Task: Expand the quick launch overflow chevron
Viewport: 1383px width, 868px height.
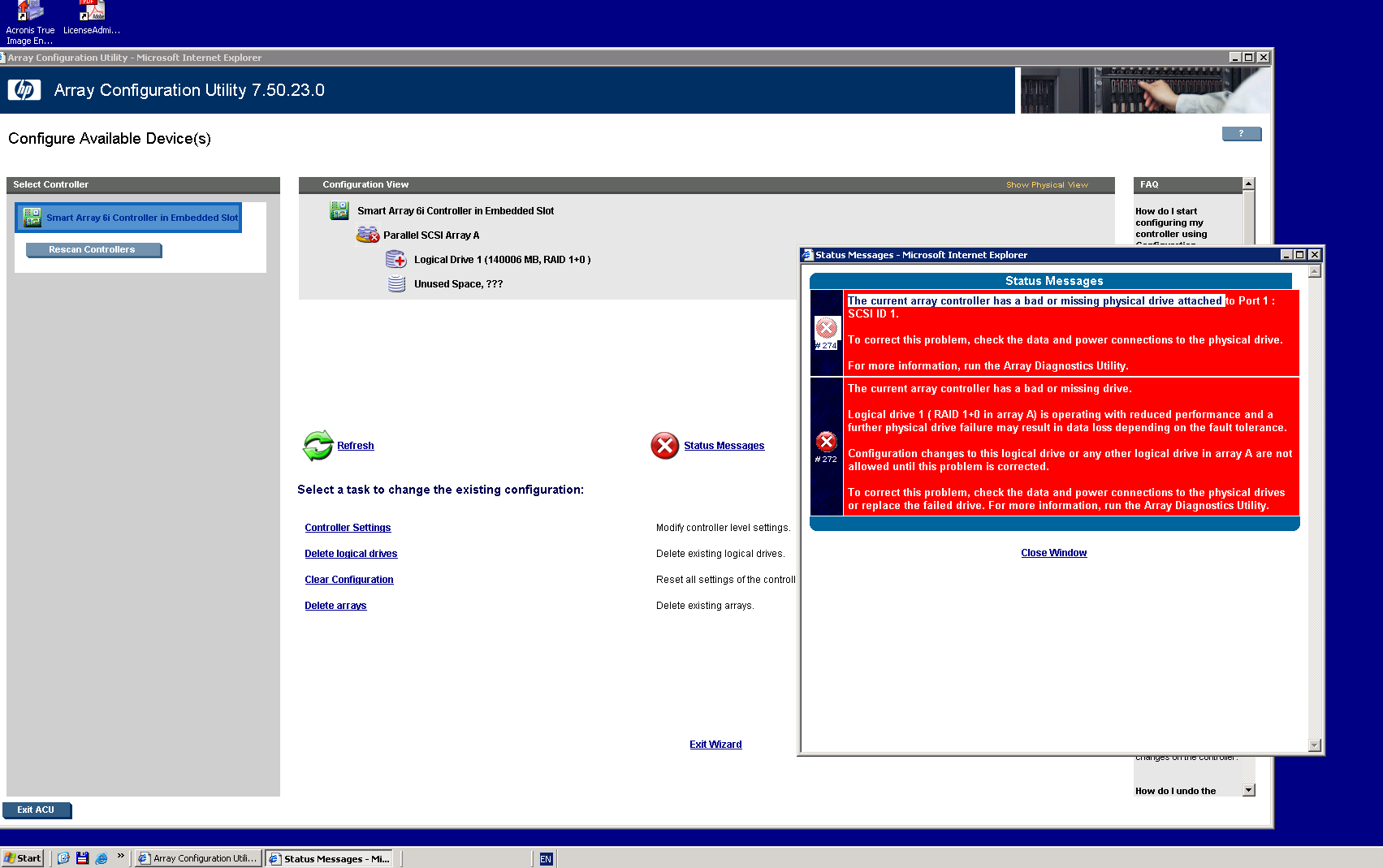Action: pos(121,855)
